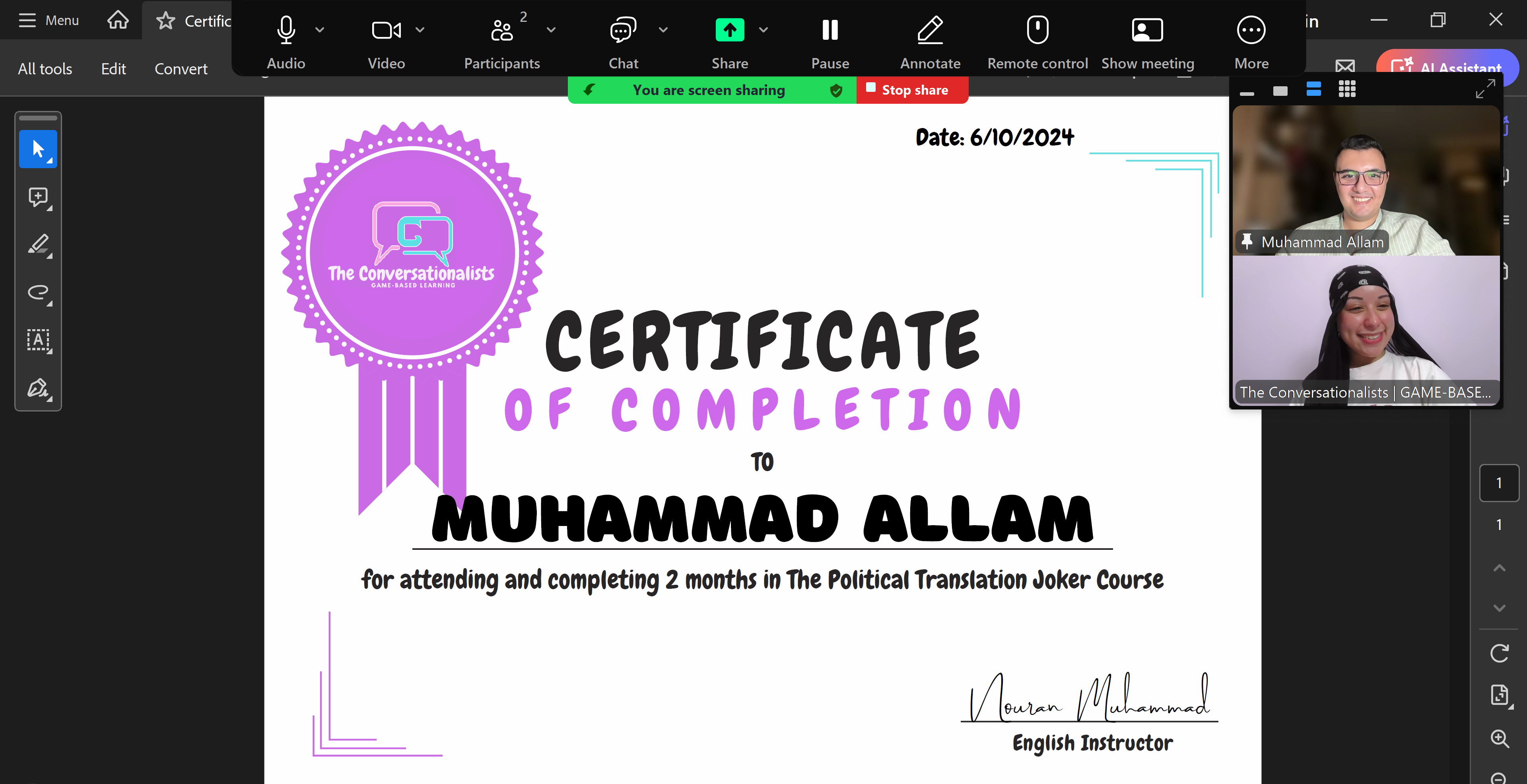Click the icon left of 'You are screen sharing'
This screenshot has height=784, width=1527.
pos(589,90)
